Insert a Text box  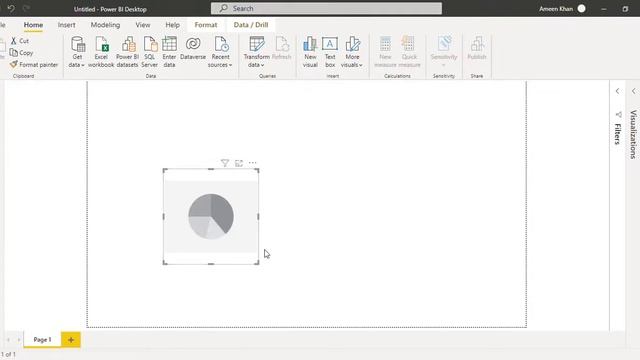coord(330,52)
